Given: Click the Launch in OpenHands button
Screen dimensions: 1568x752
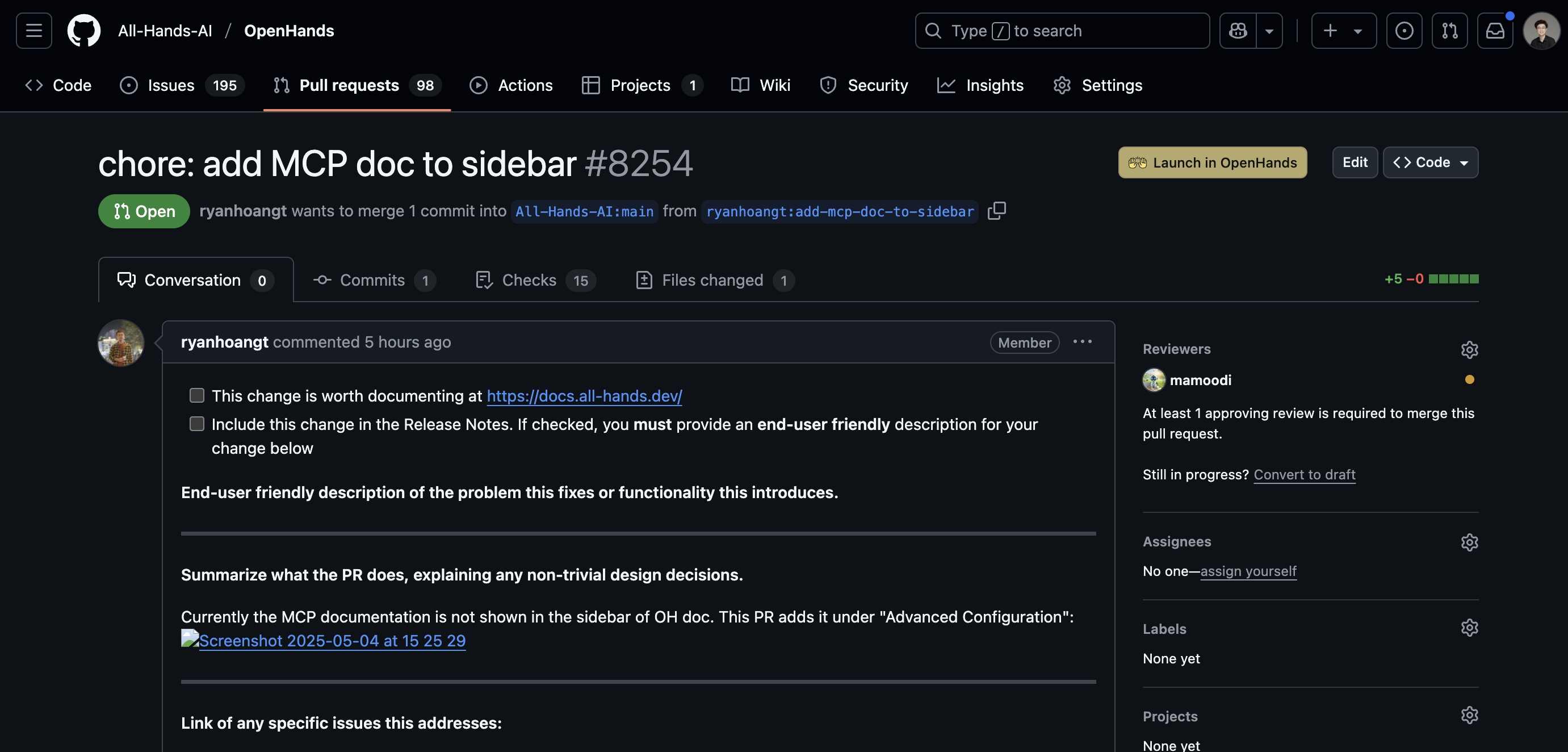Looking at the screenshot, I should (x=1212, y=162).
